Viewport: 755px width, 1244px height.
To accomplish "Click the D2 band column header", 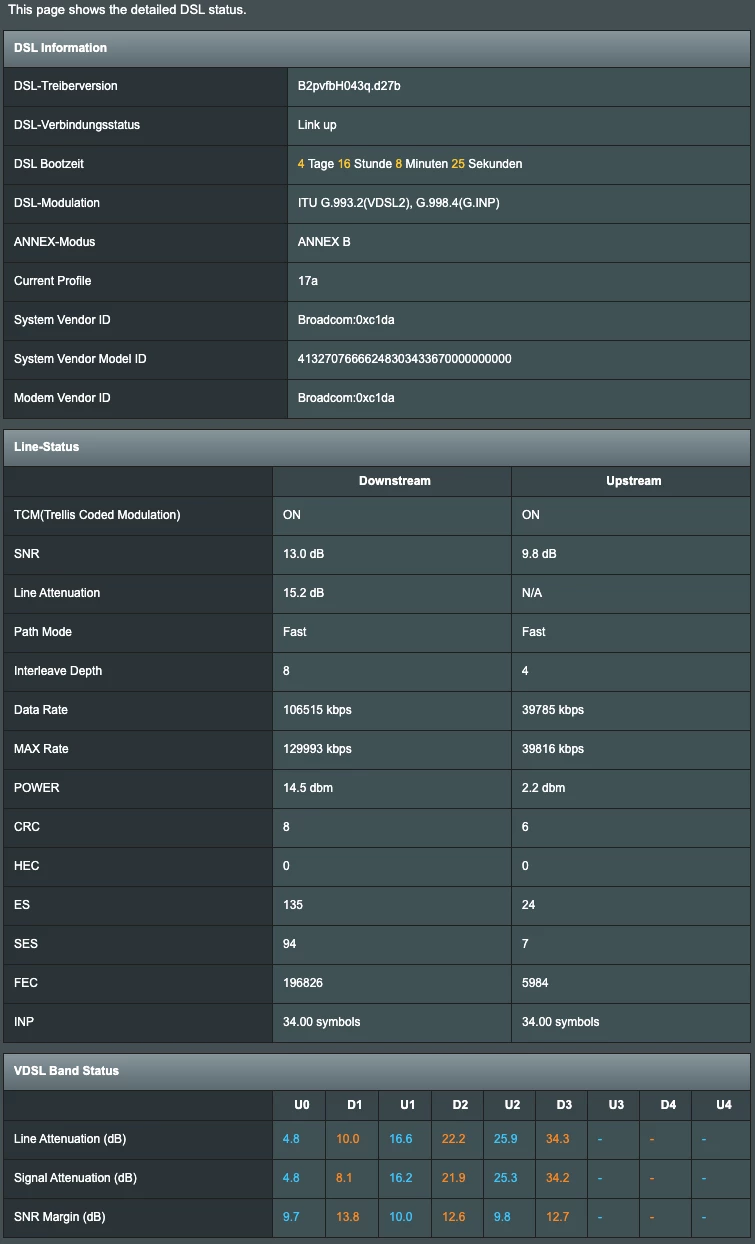I will 460,1105.
